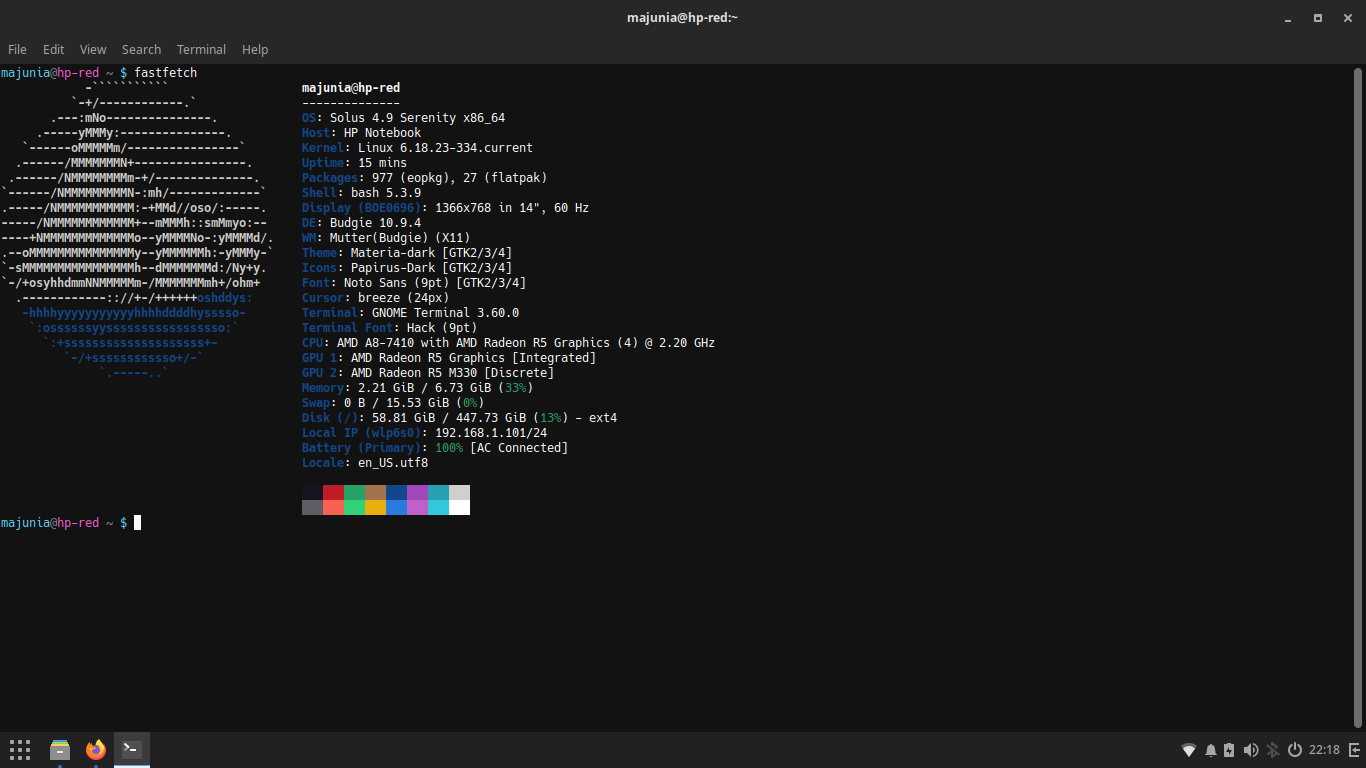1366x768 pixels.
Task: Click the bright red block in the color palette
Action: coord(333,507)
